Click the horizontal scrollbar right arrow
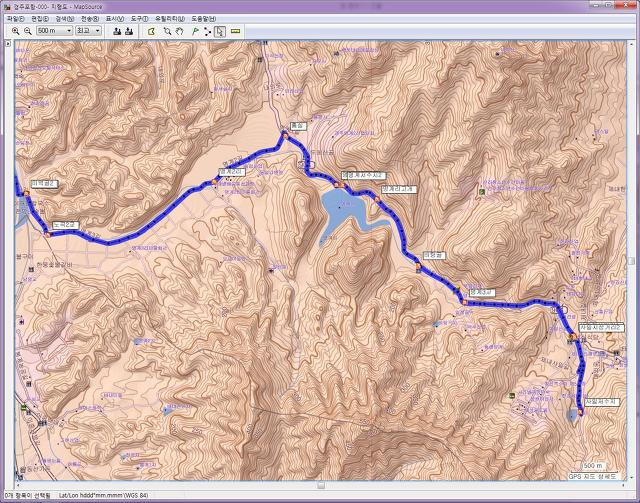The image size is (640, 503). [623, 485]
